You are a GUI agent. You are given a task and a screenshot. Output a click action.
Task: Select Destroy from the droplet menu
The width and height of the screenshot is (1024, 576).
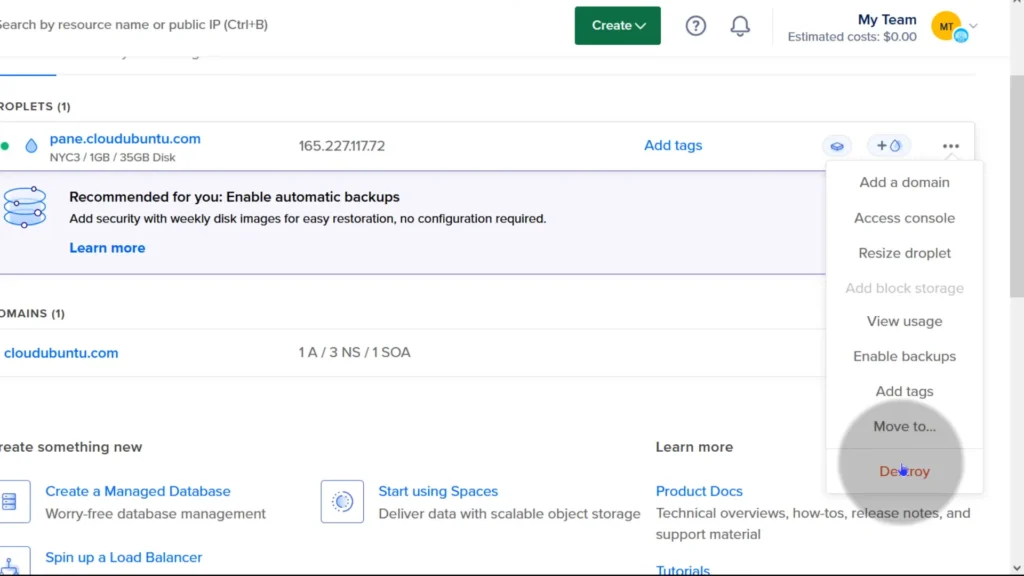pyautogui.click(x=904, y=471)
